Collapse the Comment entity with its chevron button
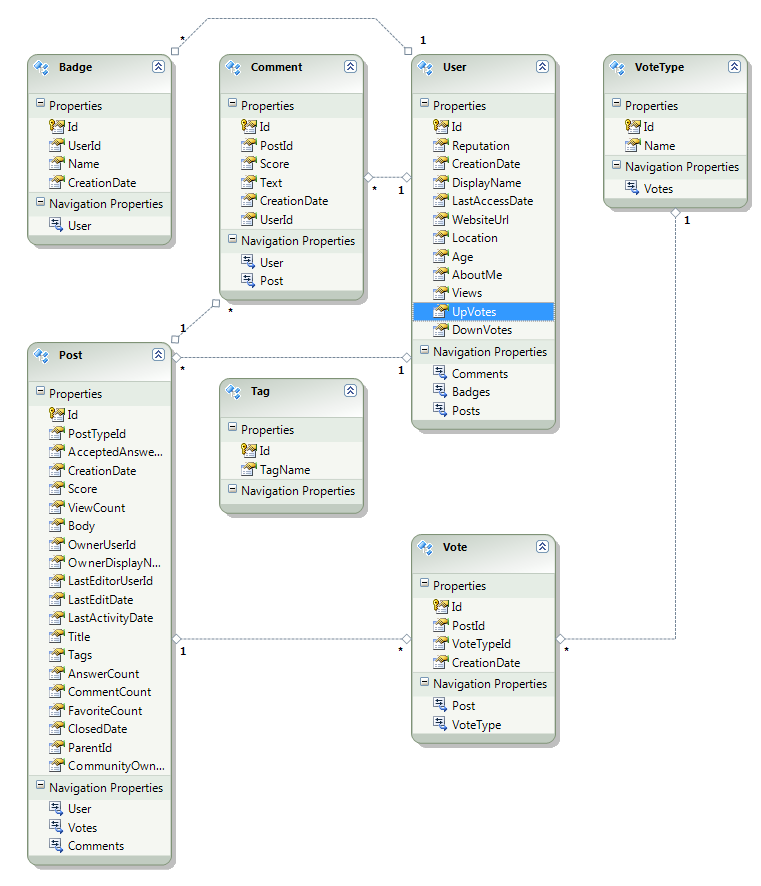 [x=350, y=67]
